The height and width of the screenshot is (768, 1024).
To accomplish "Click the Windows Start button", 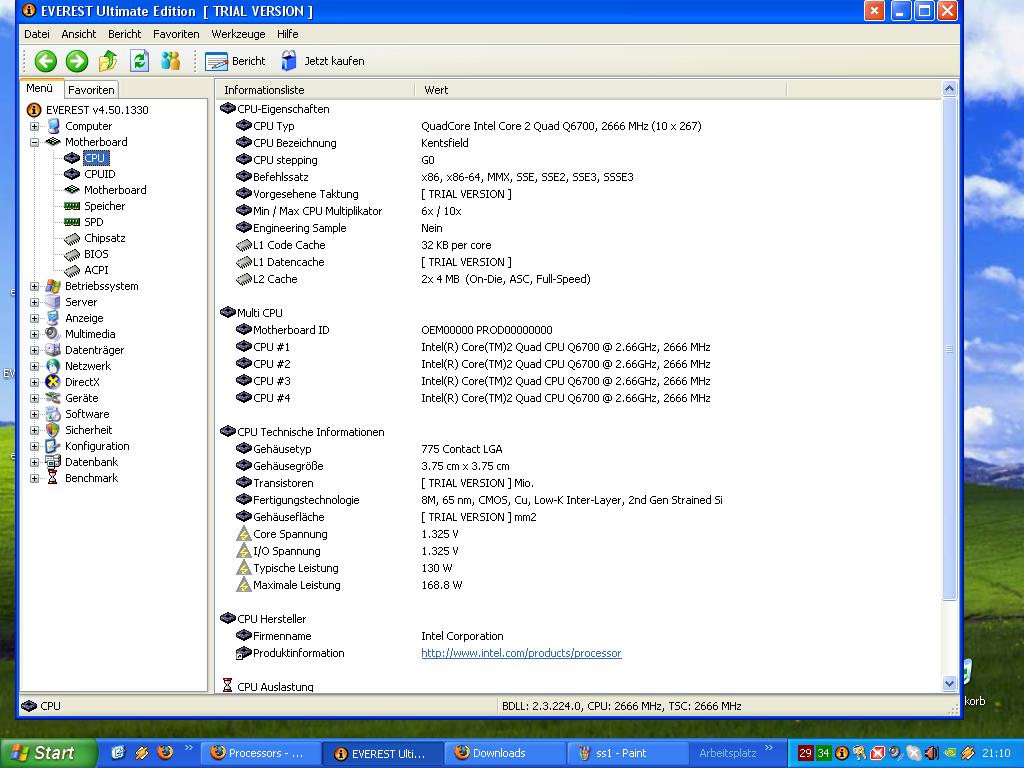I will pos(48,753).
